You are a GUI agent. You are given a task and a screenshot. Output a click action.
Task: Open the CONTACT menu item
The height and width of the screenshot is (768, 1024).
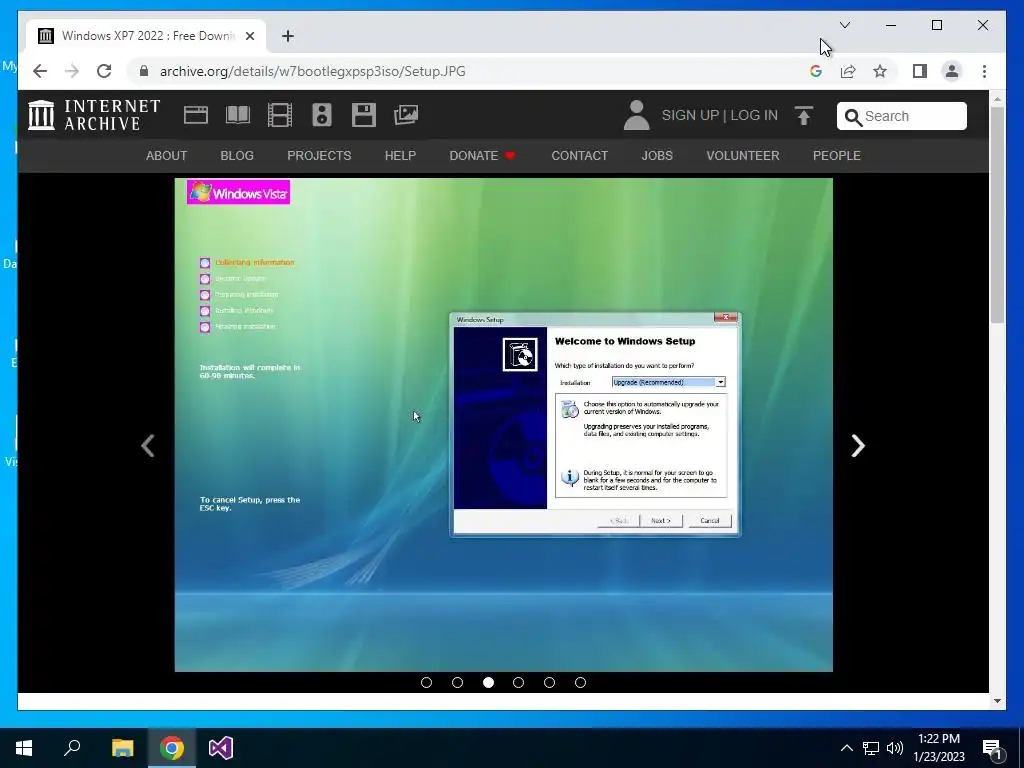(579, 155)
